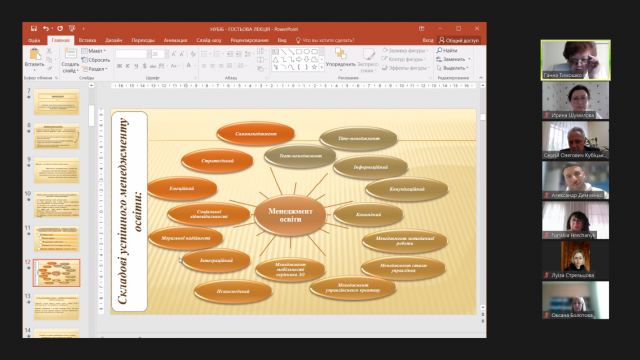Open the Слайд-шоу tab
Viewport: 640px width, 360px height.
coord(209,40)
